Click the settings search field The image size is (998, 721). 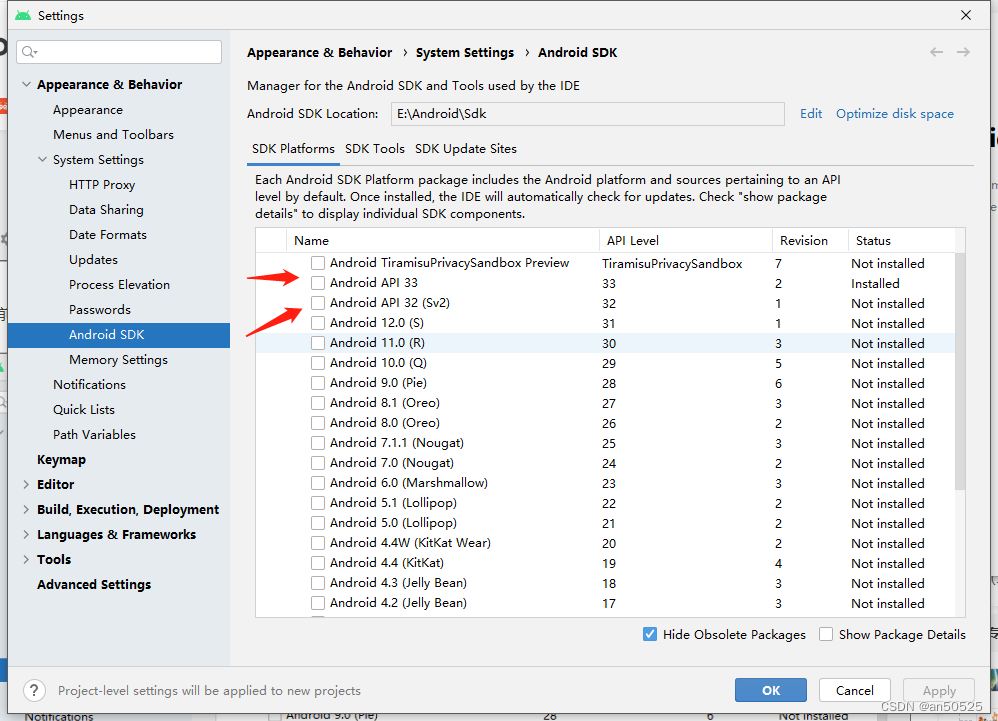tap(119, 52)
